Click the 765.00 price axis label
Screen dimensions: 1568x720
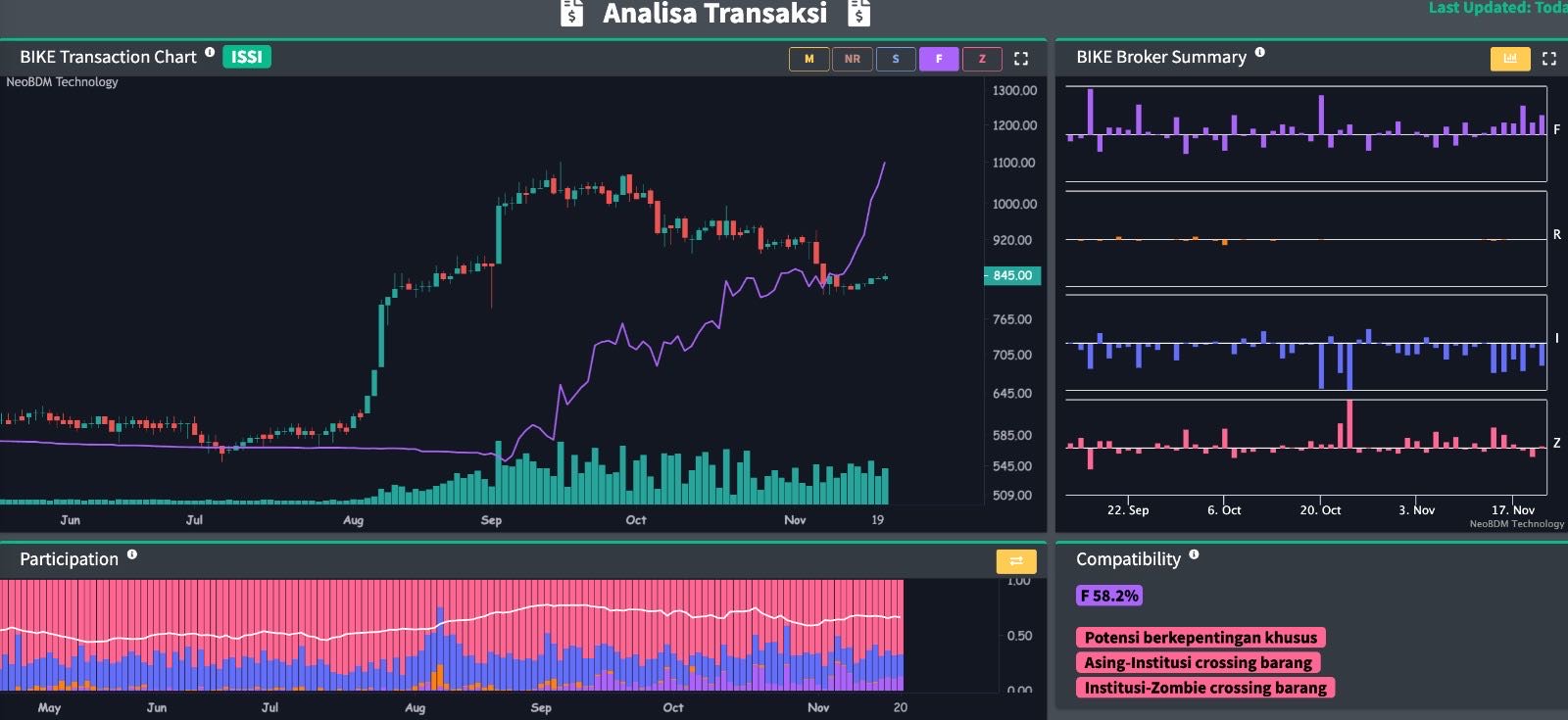coord(1012,319)
